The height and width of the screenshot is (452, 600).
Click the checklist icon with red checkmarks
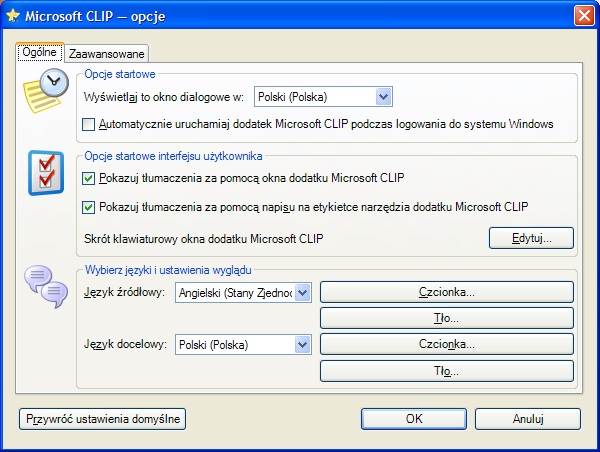coord(46,173)
